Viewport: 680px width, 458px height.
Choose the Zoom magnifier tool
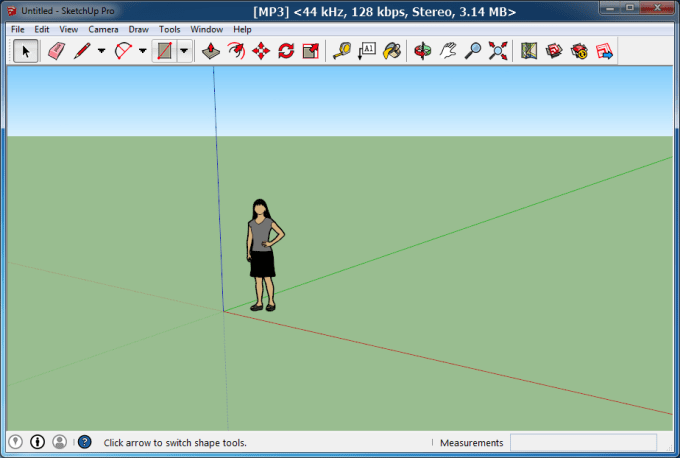473,51
